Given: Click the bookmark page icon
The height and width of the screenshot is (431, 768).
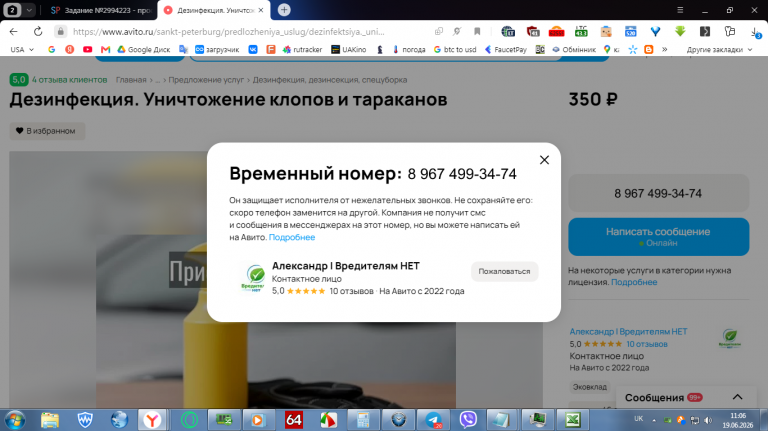Looking at the screenshot, I should pos(477,32).
